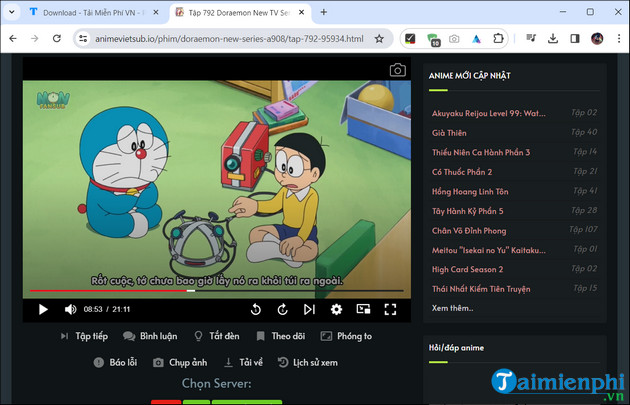Reload the current page
The image size is (630, 405).
57,39
